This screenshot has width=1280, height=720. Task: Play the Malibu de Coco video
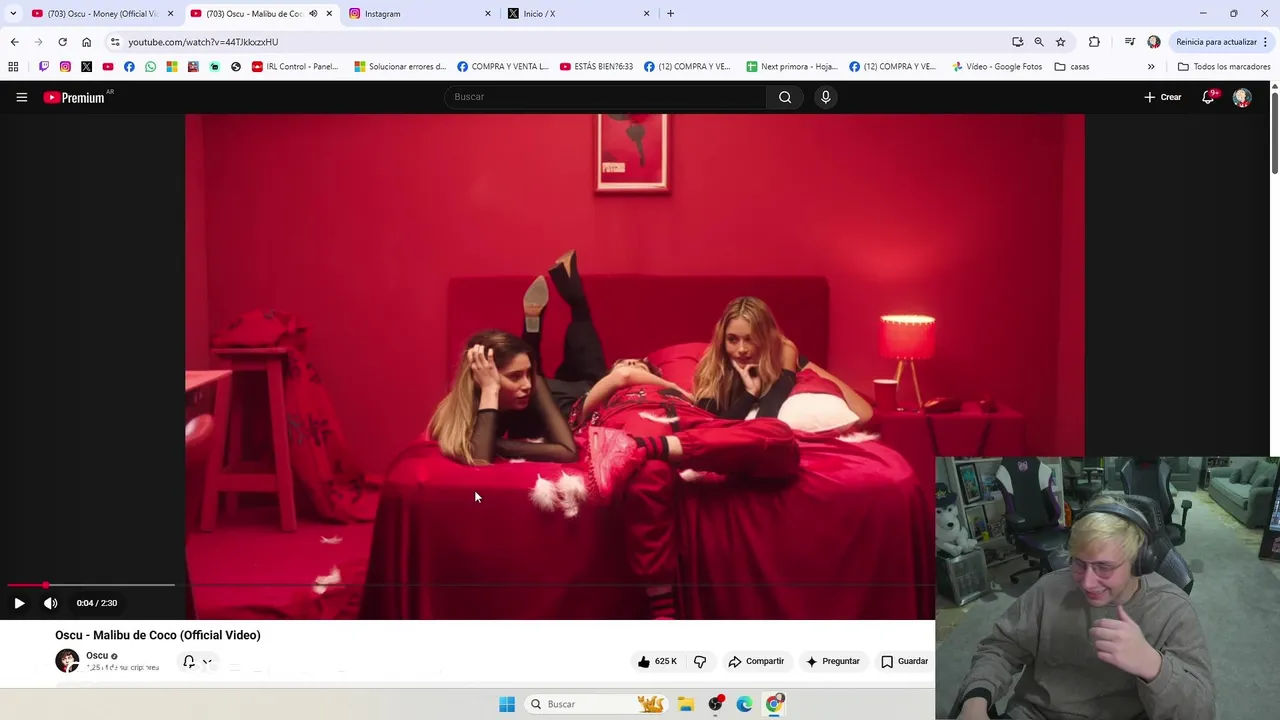(19, 603)
